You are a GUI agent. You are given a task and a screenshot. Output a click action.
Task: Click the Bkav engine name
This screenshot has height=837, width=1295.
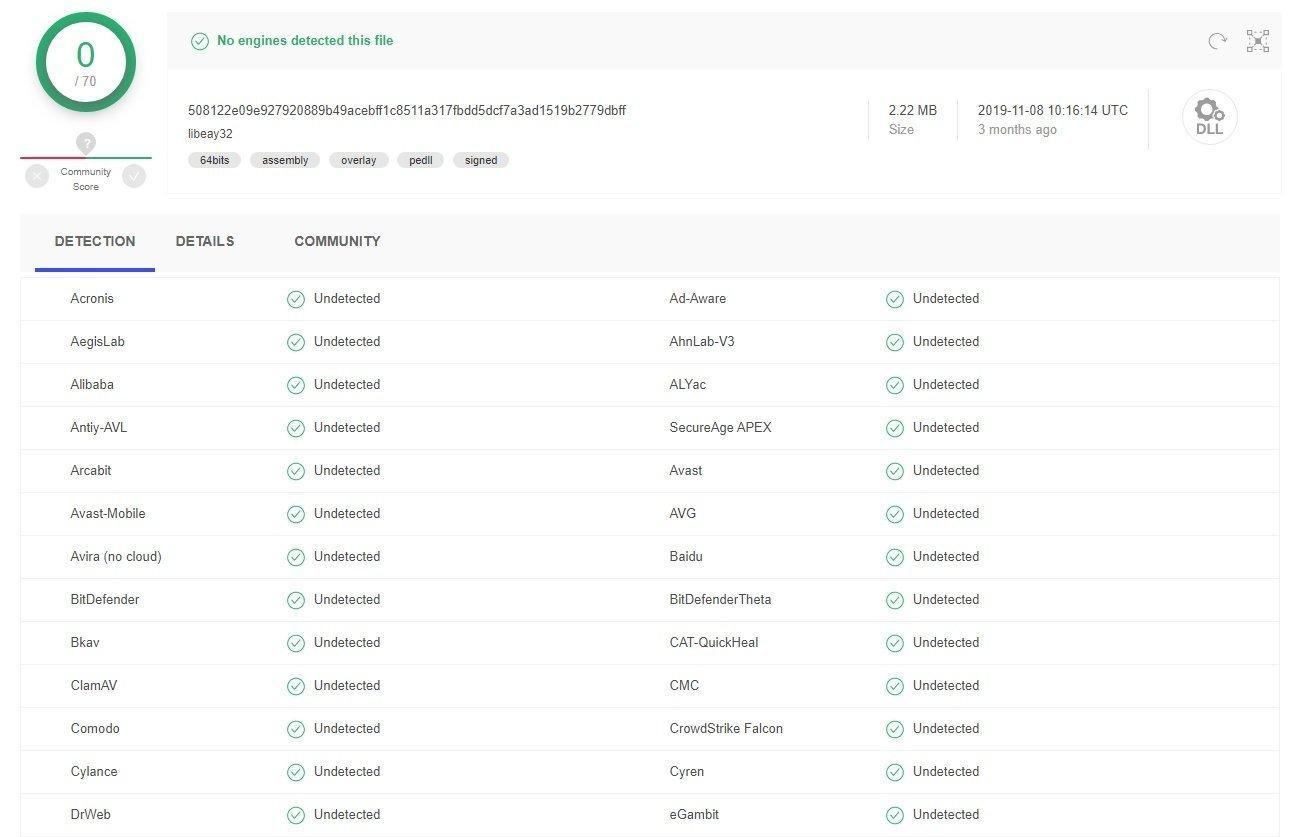tap(85, 642)
